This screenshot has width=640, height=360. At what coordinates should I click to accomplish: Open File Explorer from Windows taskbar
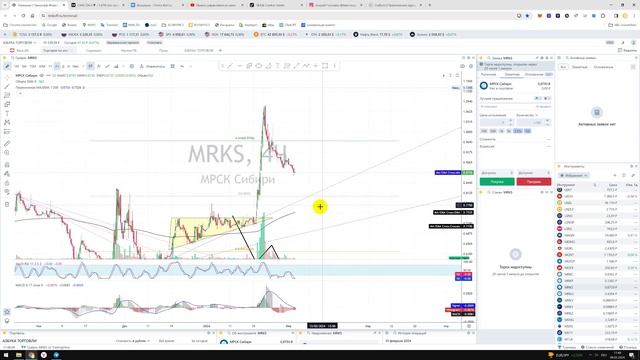(18, 355)
